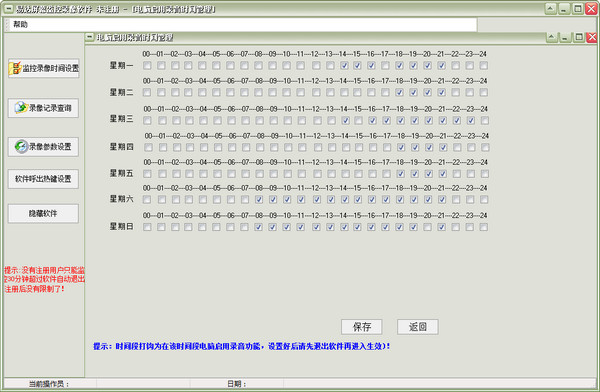Click inner window up-arrow button
Image resolution: width=600 pixels, height=392 pixels.
pyautogui.click(x=551, y=37)
